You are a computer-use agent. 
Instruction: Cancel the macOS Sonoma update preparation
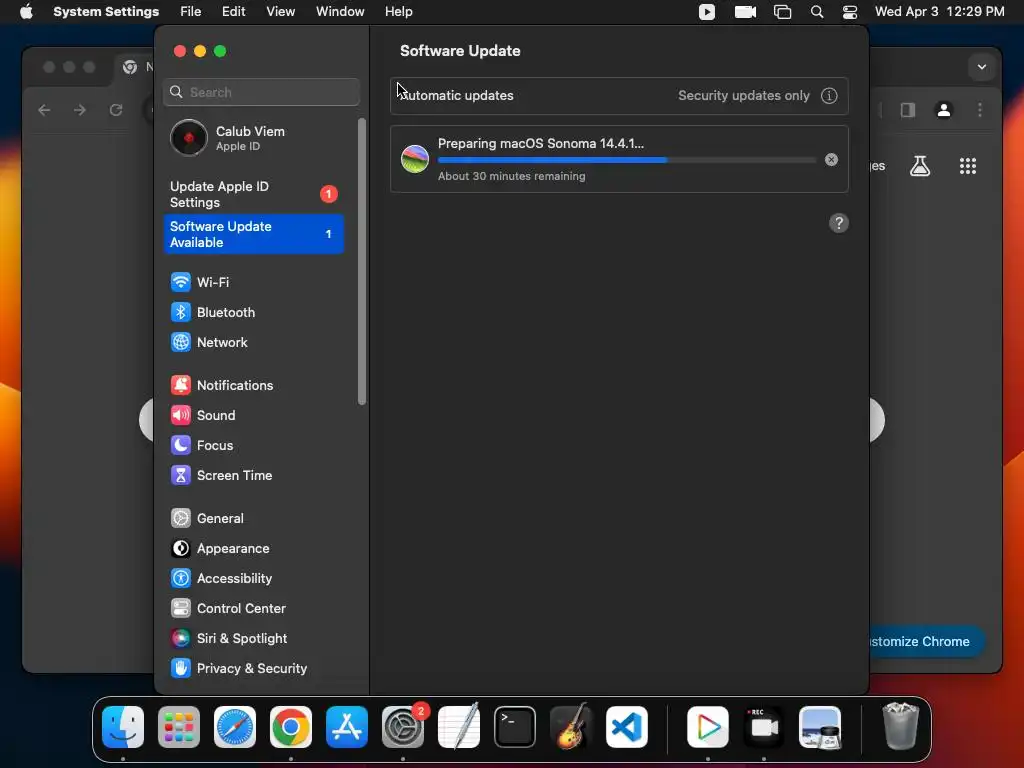pos(831,159)
